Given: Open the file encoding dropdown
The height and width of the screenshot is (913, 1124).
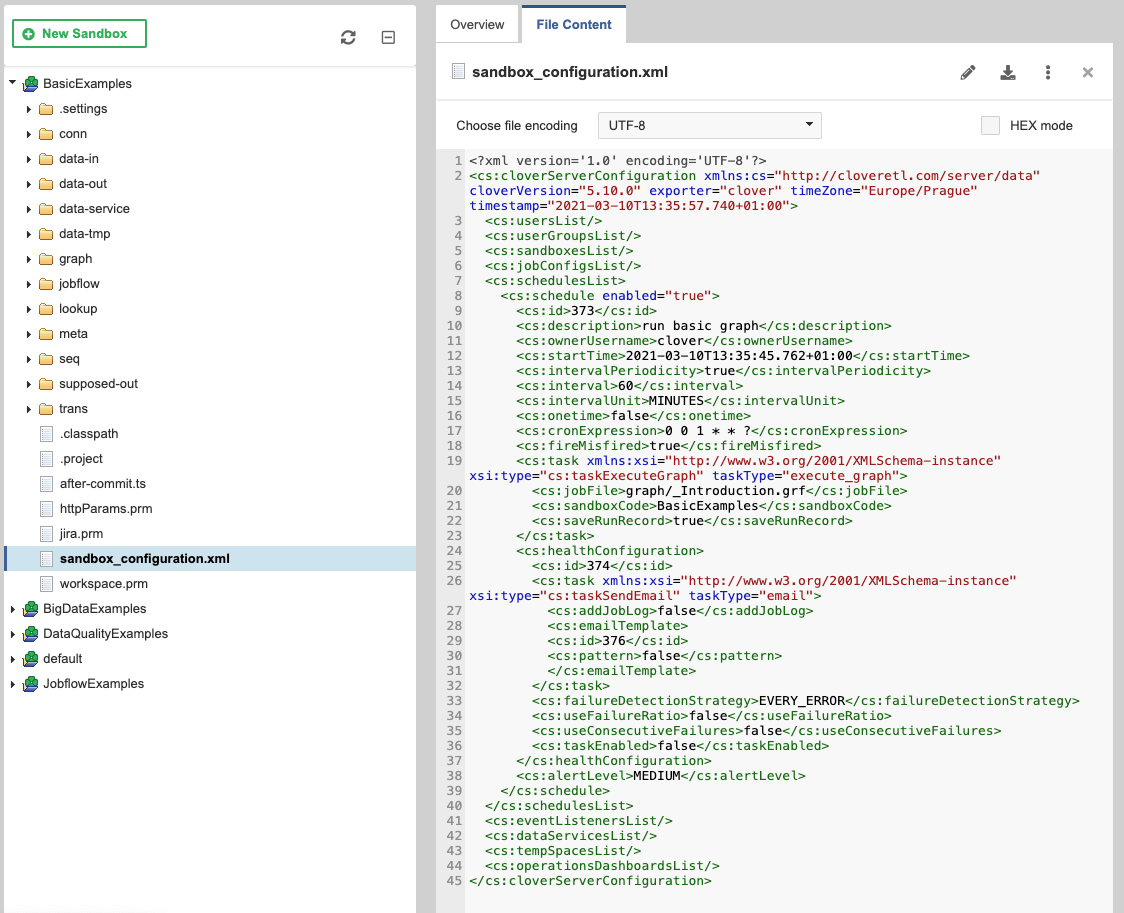Looking at the screenshot, I should [709, 125].
